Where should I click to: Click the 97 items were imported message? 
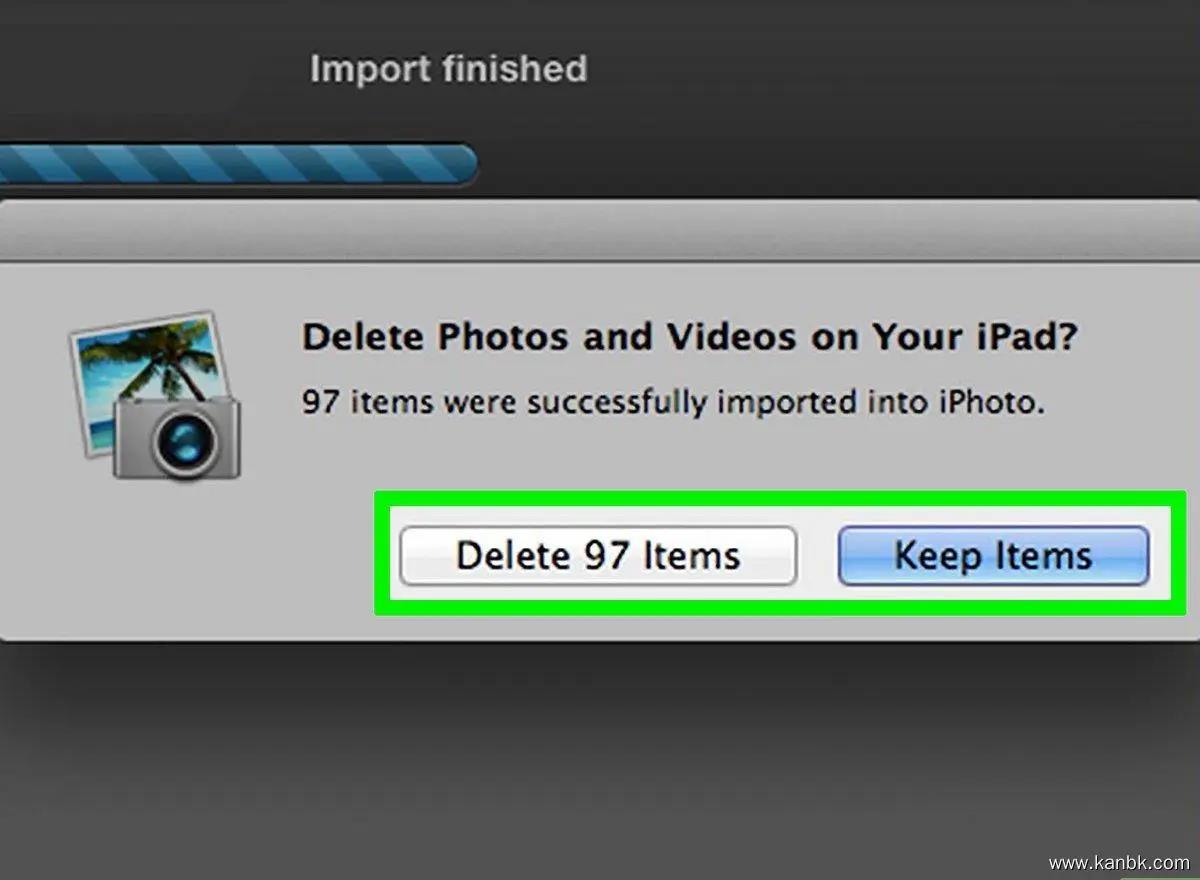point(673,402)
